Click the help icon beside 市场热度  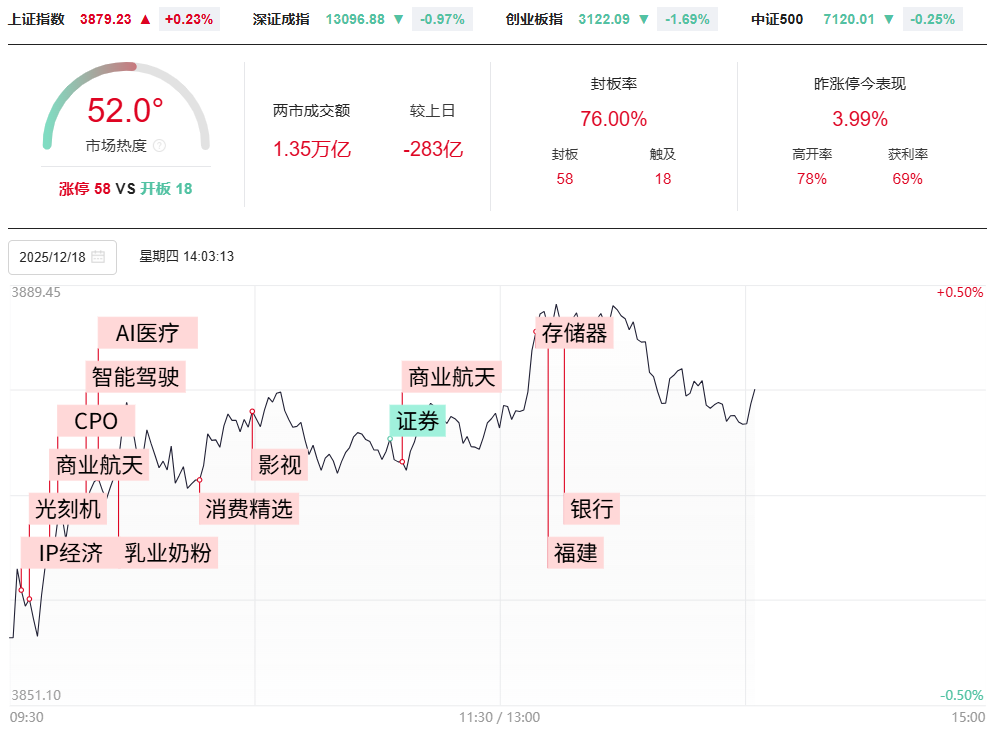click(x=160, y=146)
